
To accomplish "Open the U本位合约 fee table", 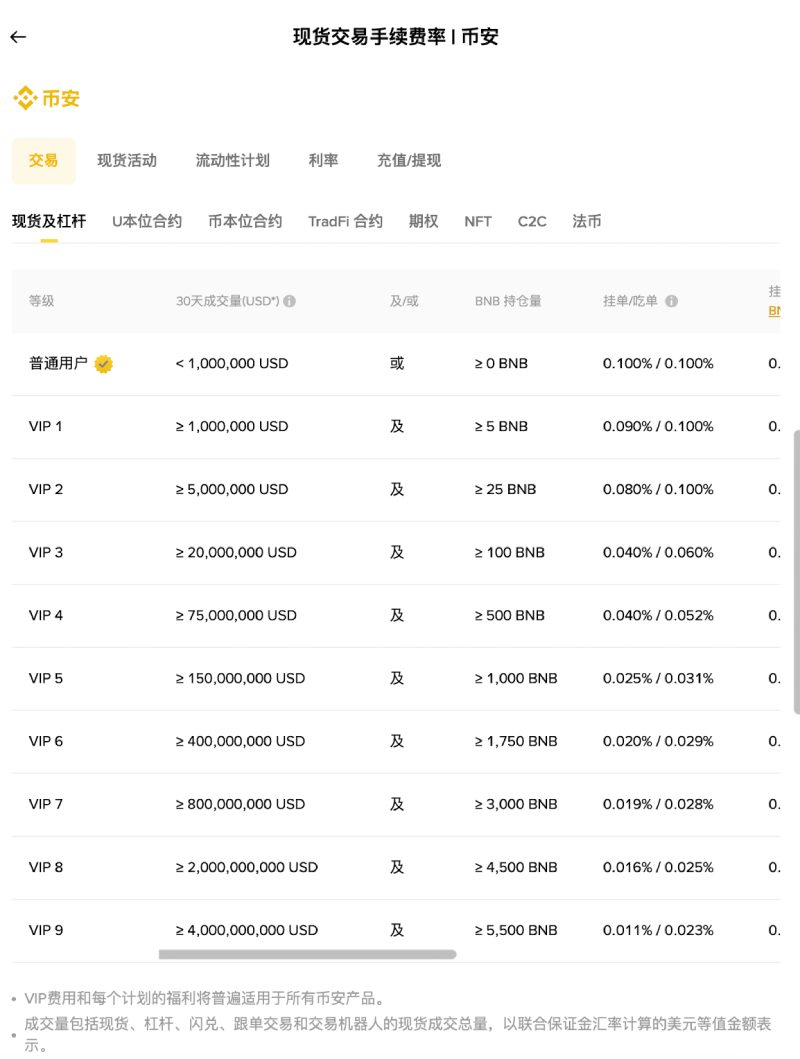I will (148, 221).
